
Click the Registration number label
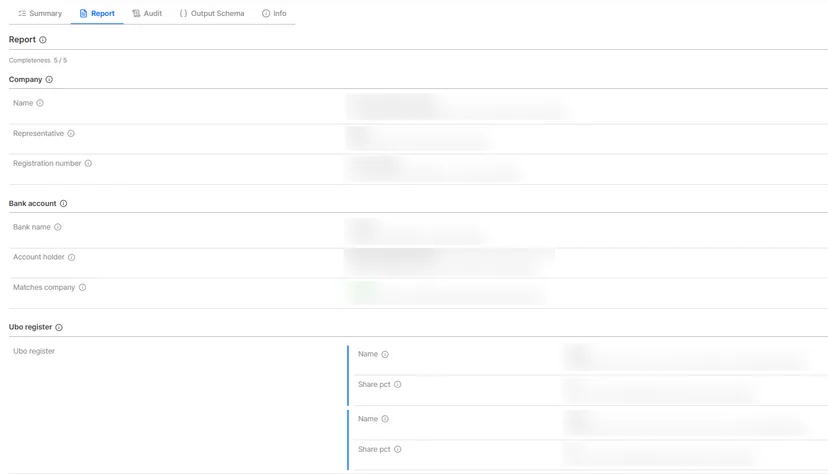point(47,164)
